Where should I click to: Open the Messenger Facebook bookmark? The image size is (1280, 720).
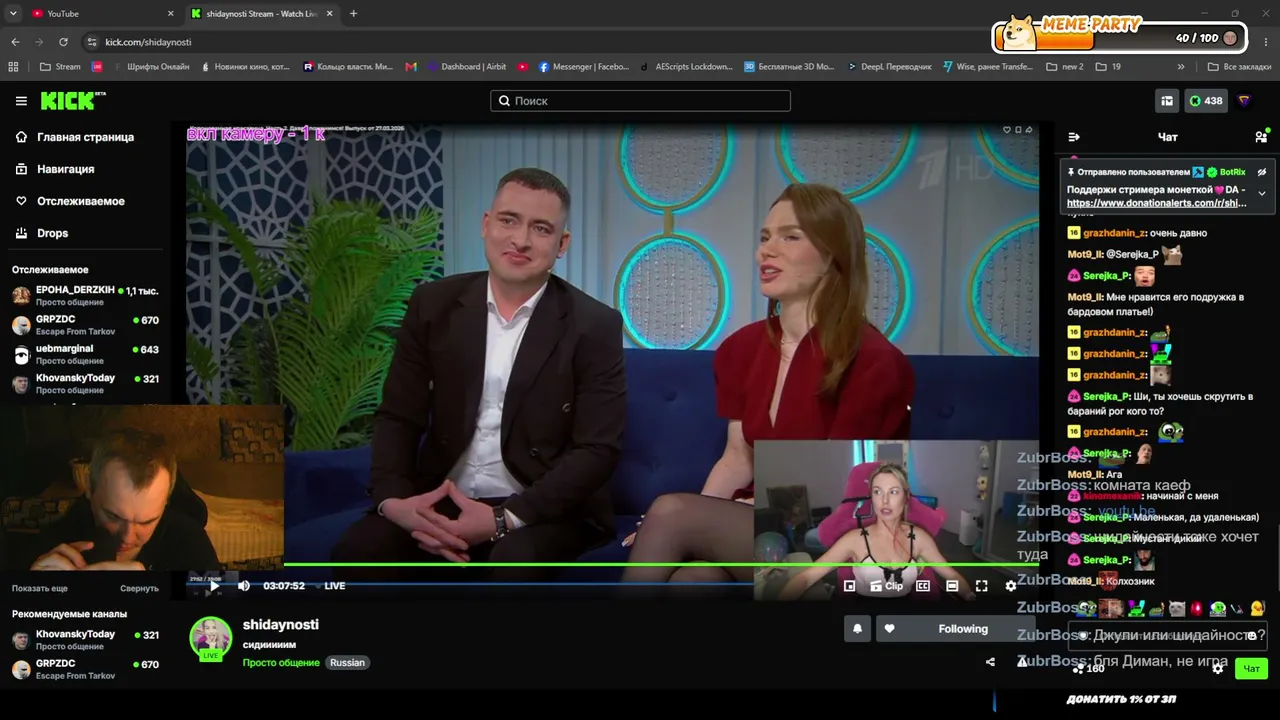tap(584, 67)
